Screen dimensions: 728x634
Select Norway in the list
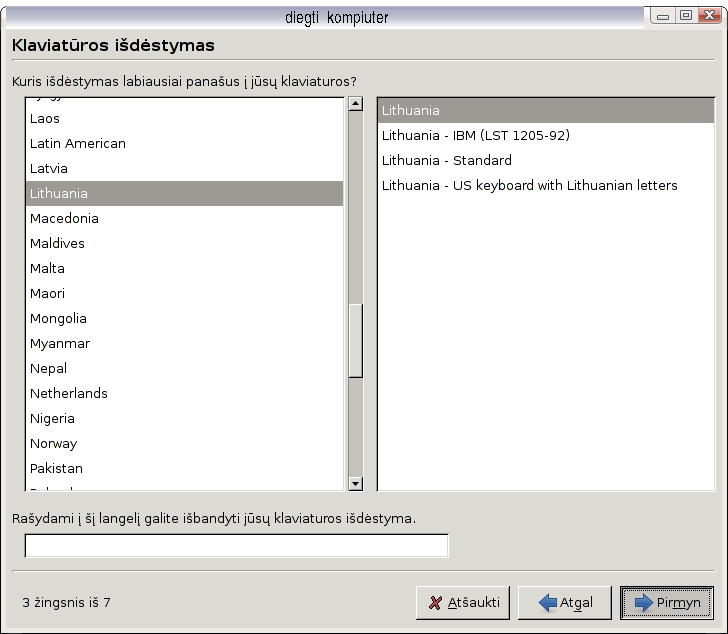coord(53,443)
